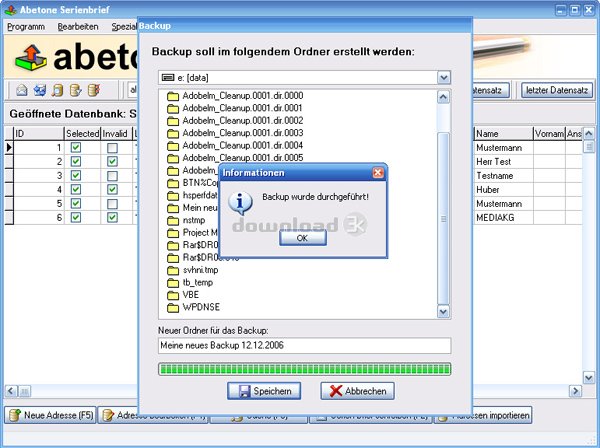
Task: Toggle Selected checkbox for ID 4
Action: [76, 189]
